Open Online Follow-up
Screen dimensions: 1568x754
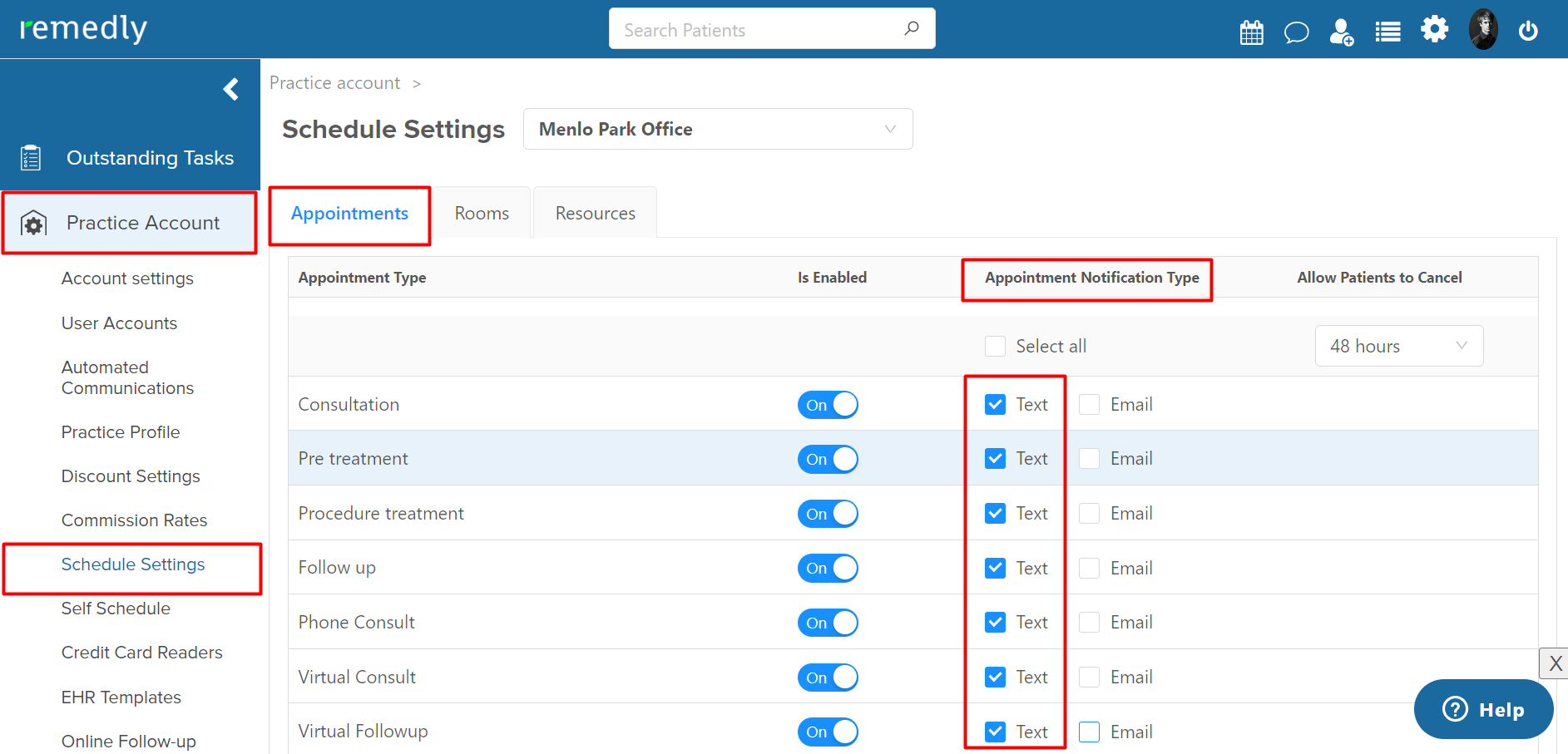[128, 741]
